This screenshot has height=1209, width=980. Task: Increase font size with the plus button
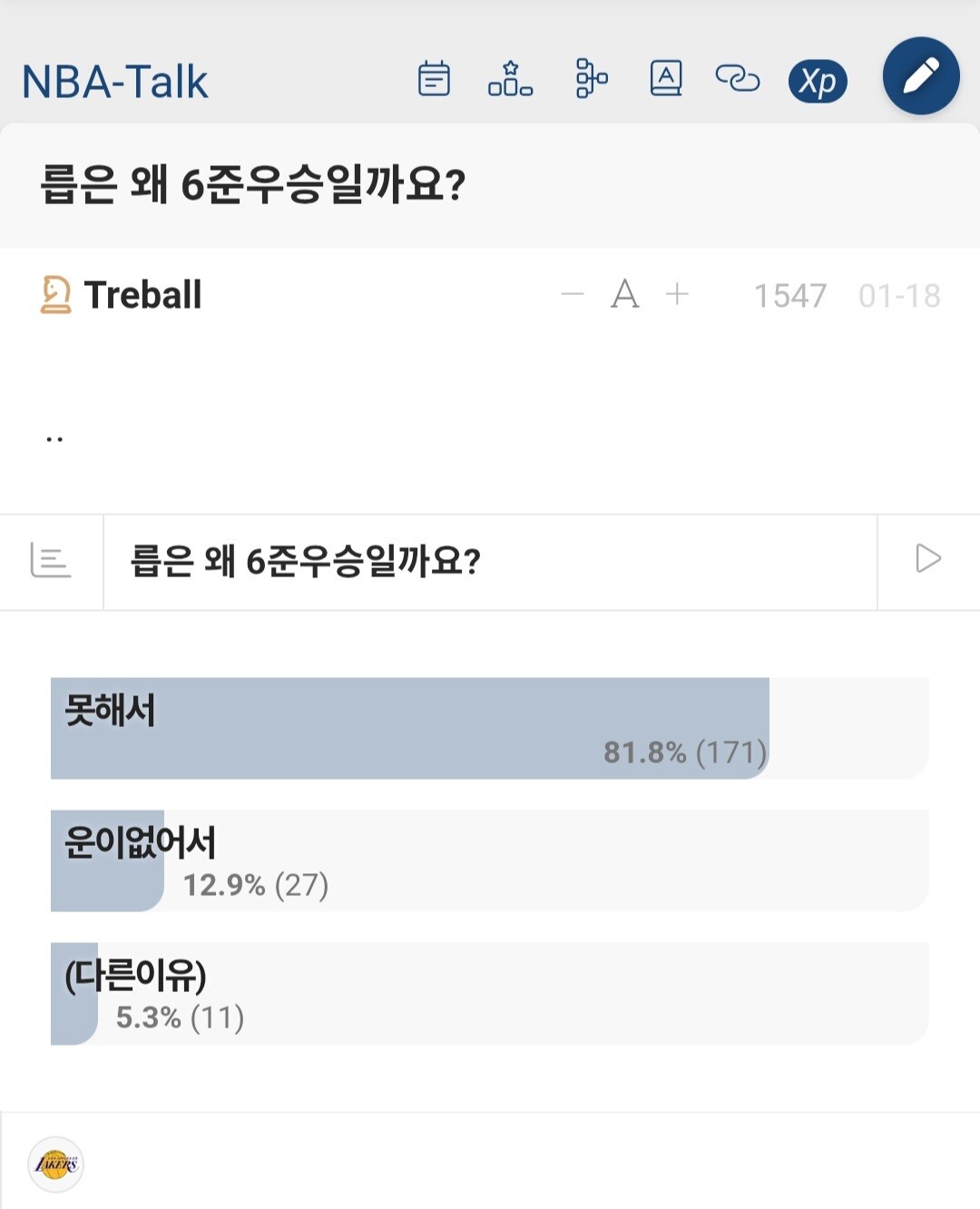coord(677,294)
